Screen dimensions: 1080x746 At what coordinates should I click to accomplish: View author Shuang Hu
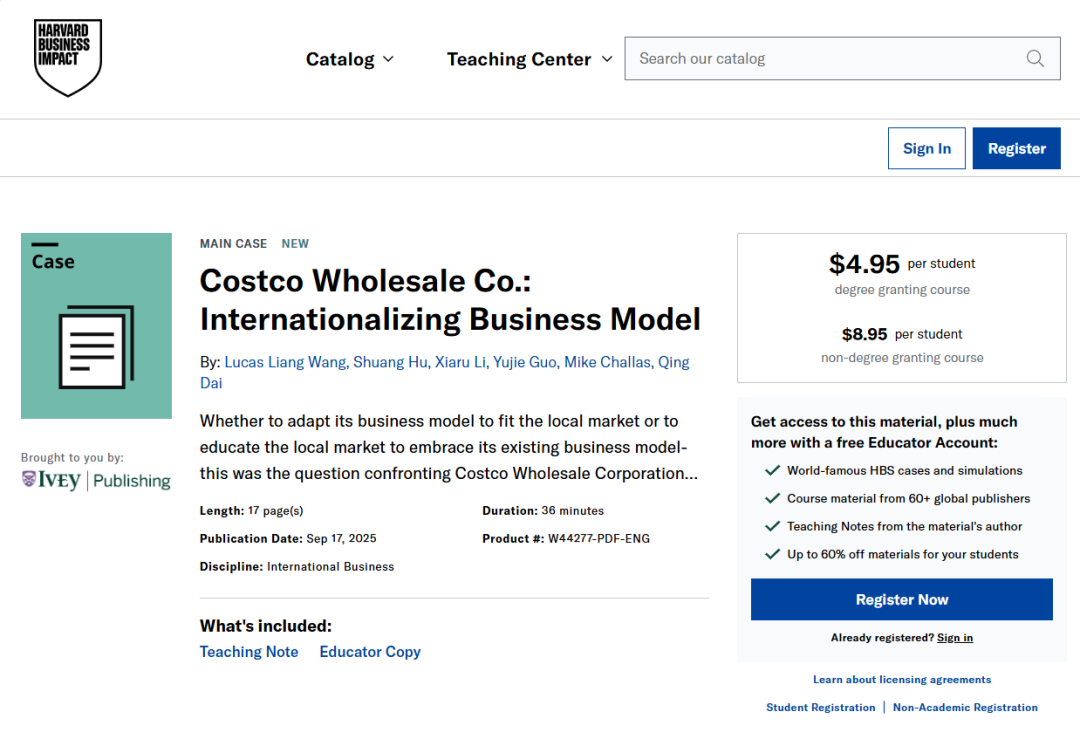pyautogui.click(x=391, y=362)
